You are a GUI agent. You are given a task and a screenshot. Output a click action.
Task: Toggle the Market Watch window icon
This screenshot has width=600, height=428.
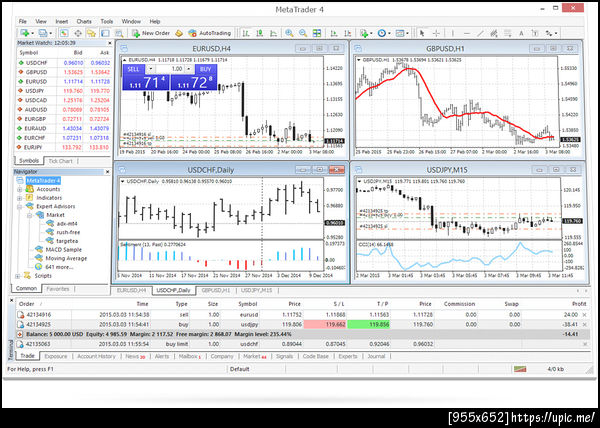[64, 33]
